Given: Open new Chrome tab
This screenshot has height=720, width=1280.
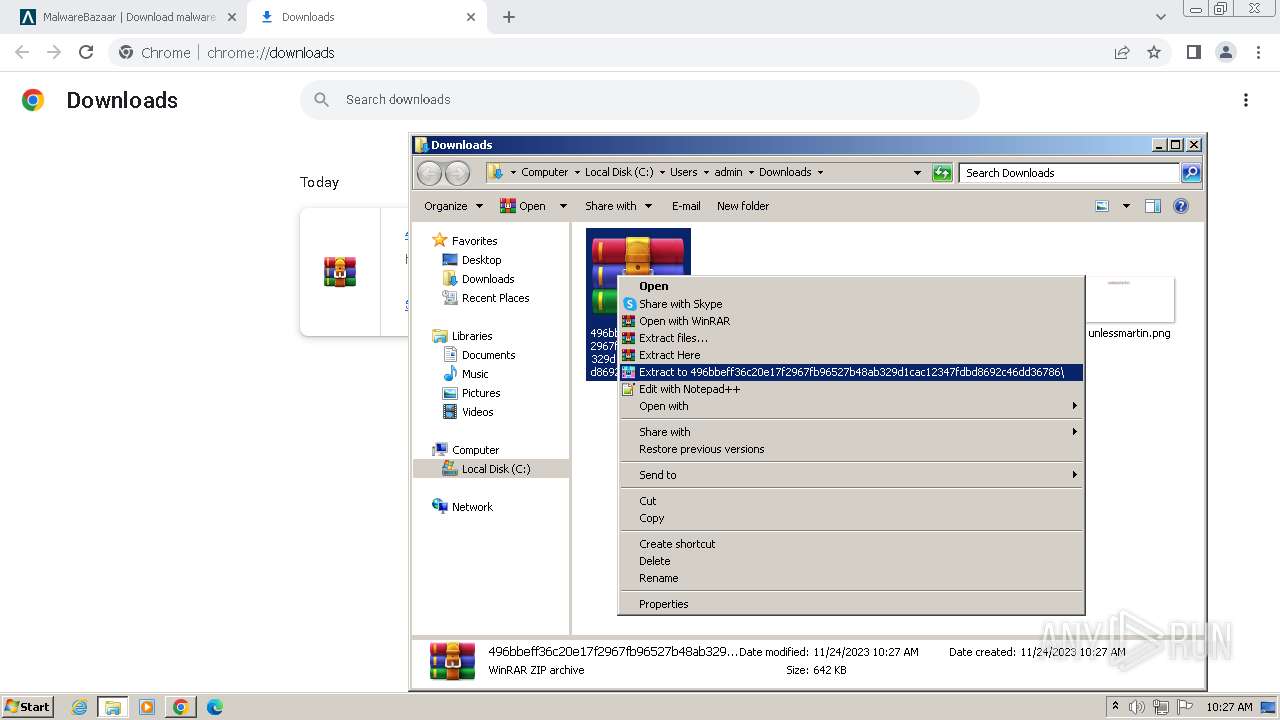Looking at the screenshot, I should pyautogui.click(x=509, y=17).
